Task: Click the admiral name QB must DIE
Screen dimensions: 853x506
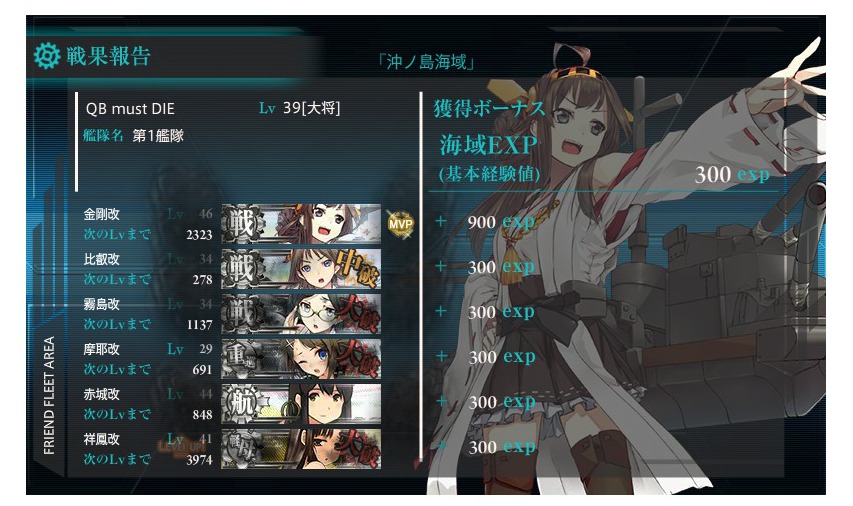Action: tap(130, 108)
